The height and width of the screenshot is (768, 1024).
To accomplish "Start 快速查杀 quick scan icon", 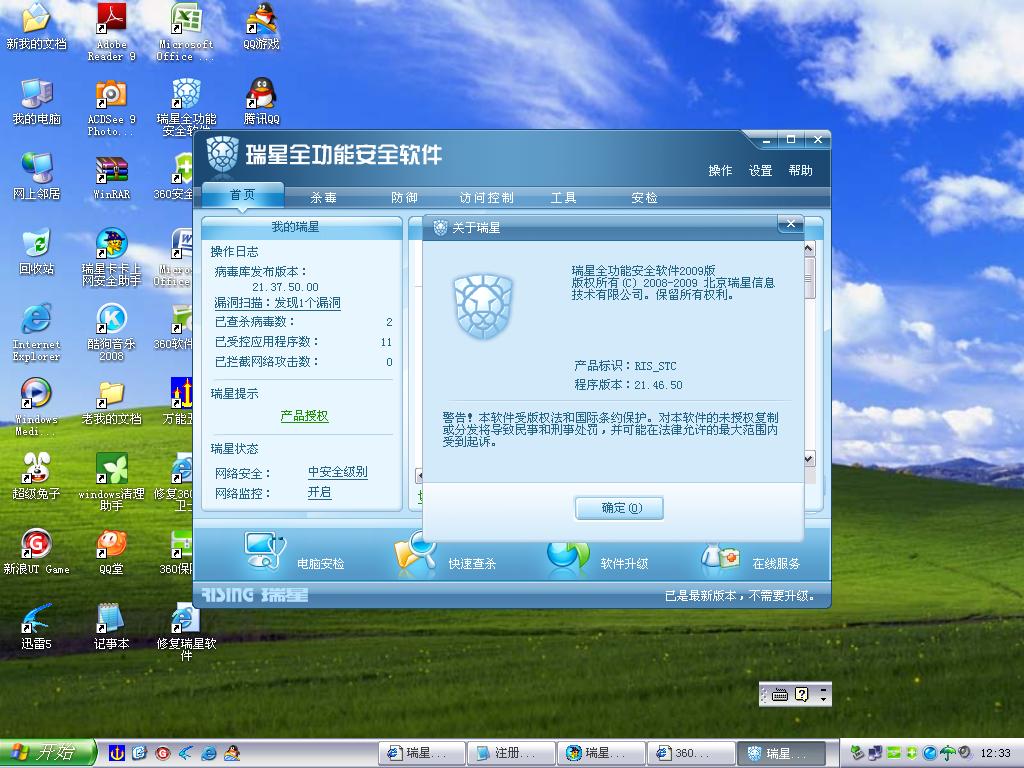I will 416,555.
